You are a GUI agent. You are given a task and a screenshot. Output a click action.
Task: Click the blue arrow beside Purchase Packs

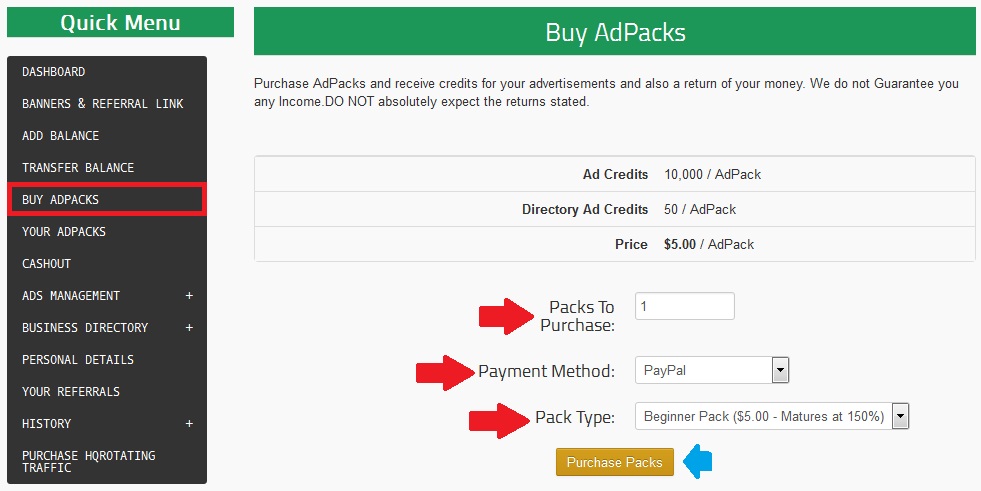click(x=697, y=462)
